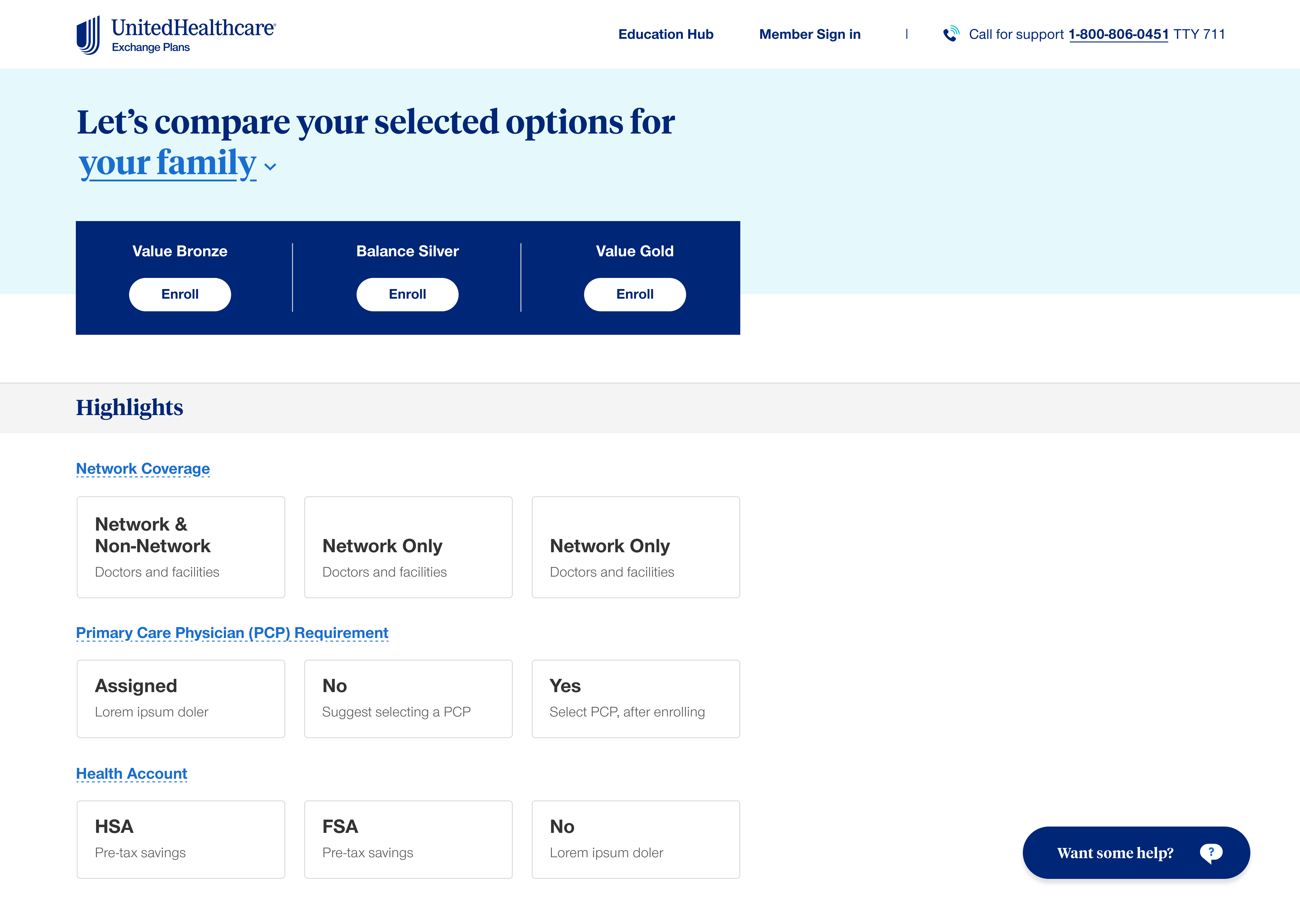Open the Primary Care Physician Requirement link

click(232, 633)
